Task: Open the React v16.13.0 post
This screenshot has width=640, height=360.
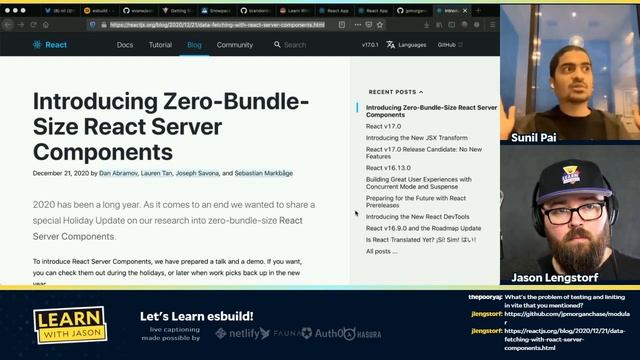Action: 388,168
